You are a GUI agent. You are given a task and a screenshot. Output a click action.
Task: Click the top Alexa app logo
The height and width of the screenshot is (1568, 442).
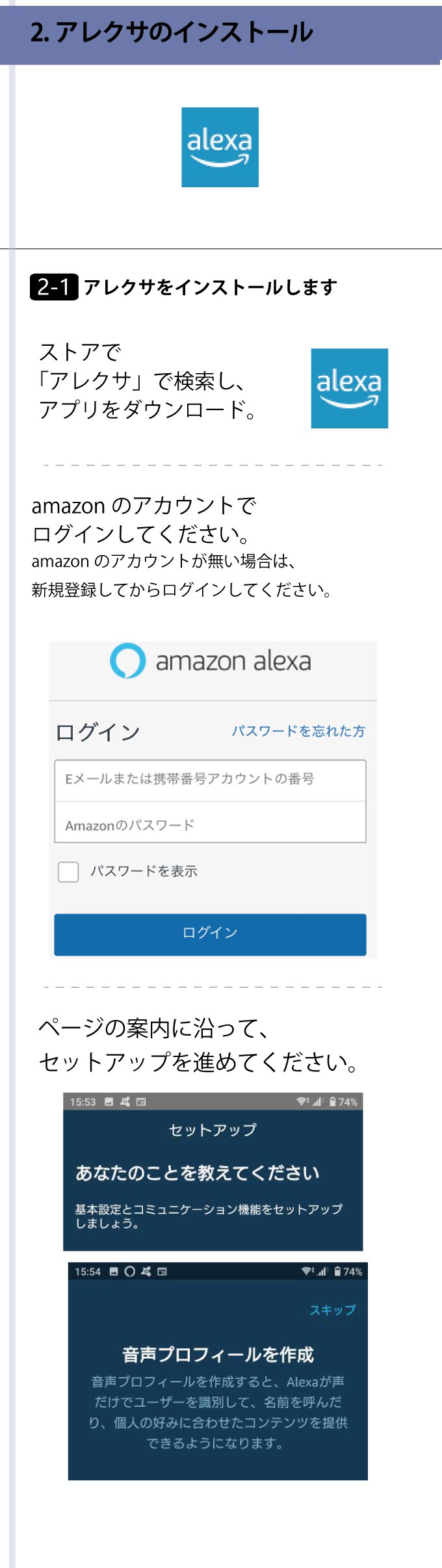pyautogui.click(x=220, y=148)
